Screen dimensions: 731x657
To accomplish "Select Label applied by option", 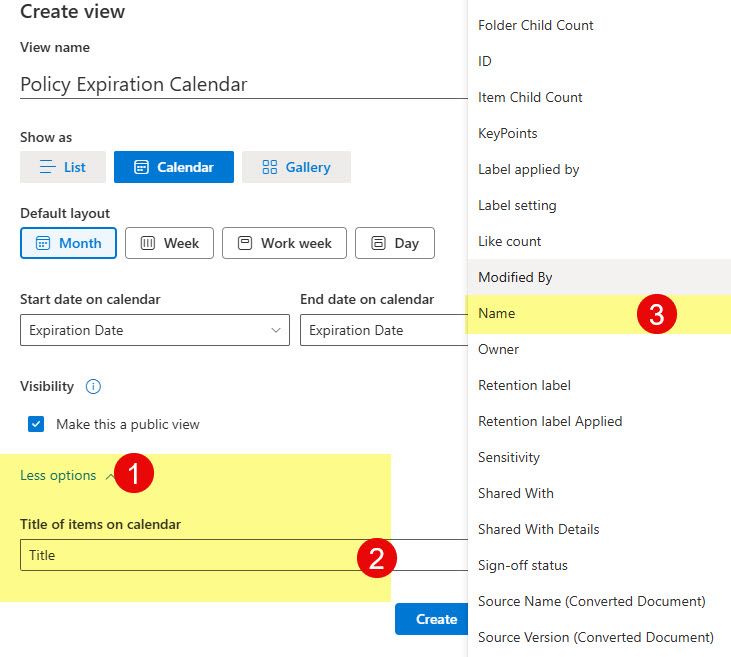I will [599, 169].
